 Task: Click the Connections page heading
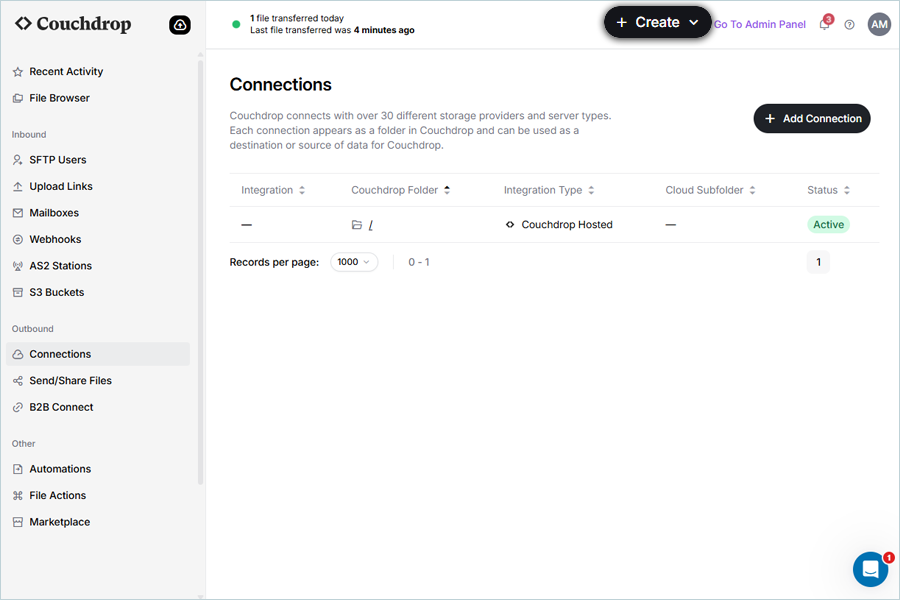click(x=281, y=84)
